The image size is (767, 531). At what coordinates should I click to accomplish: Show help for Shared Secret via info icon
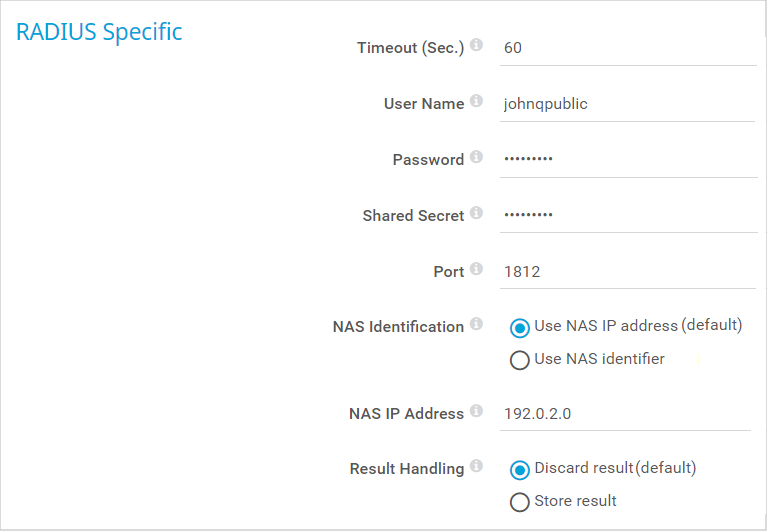tap(476, 213)
